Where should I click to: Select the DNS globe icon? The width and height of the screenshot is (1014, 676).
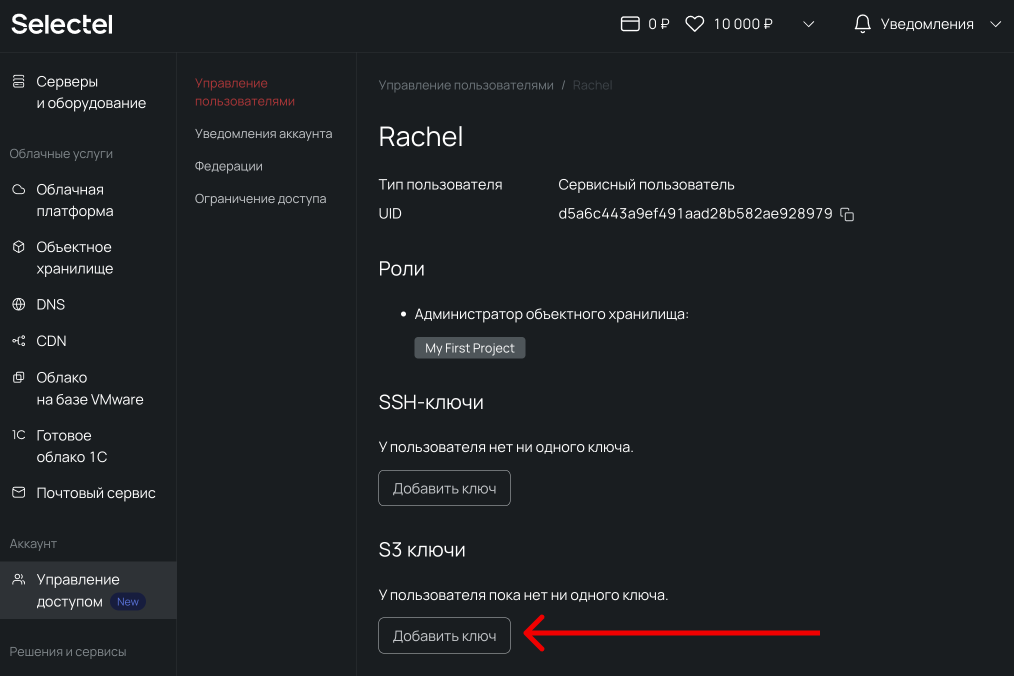pos(19,304)
